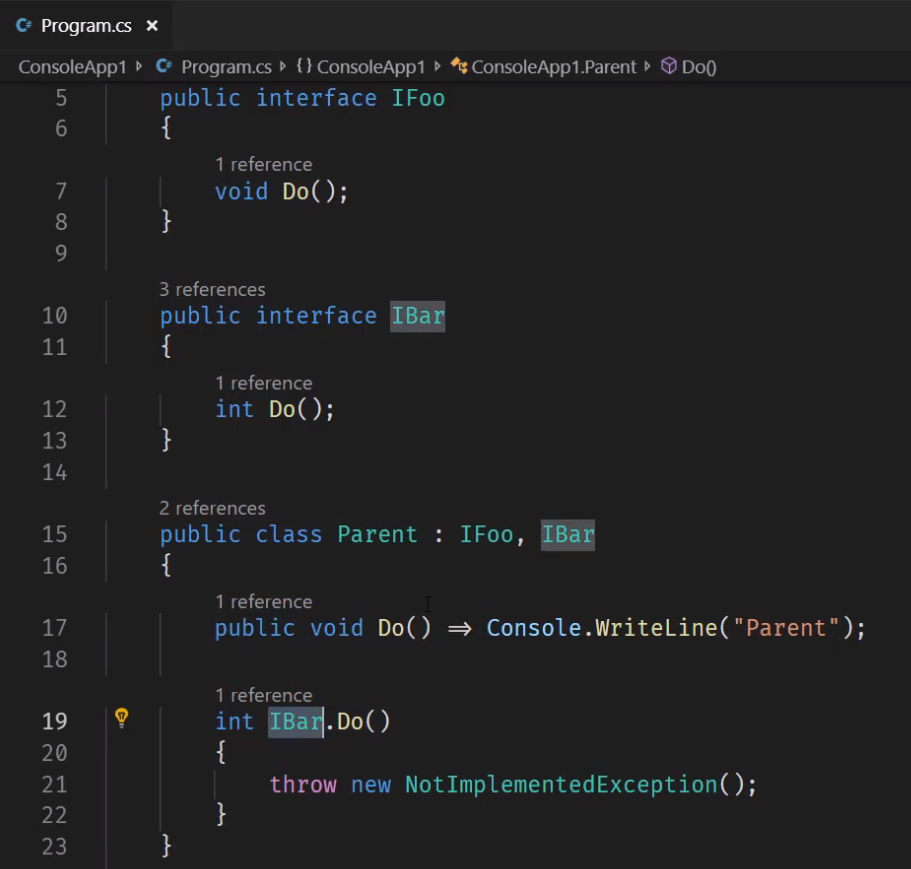Click highlighted IBar in the Parent class declaration
Image resolution: width=911 pixels, height=869 pixels.
pyautogui.click(x=568, y=534)
